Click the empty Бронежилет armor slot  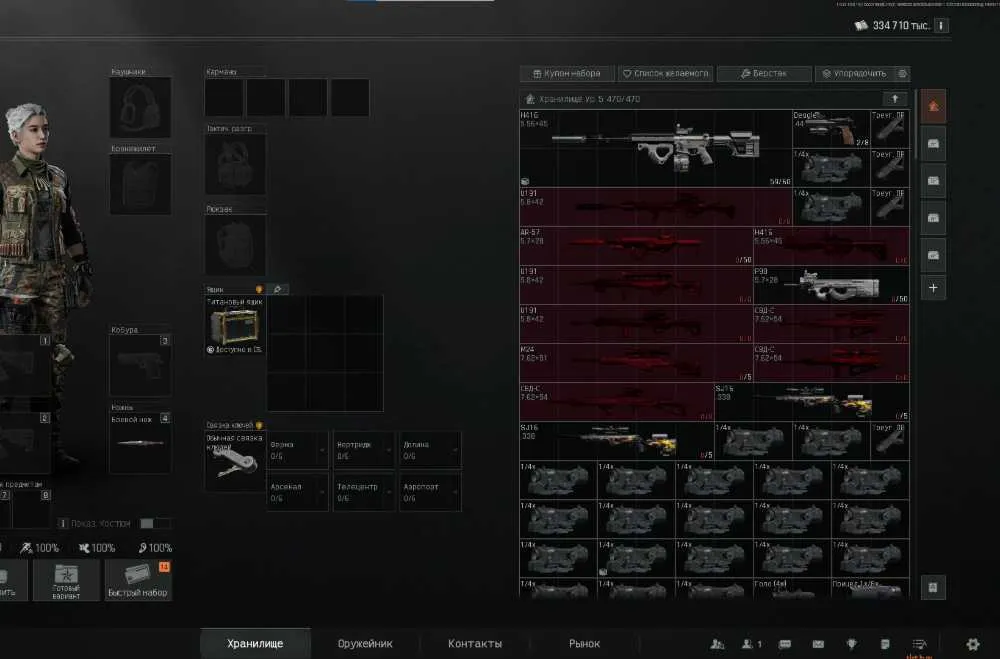(x=140, y=184)
